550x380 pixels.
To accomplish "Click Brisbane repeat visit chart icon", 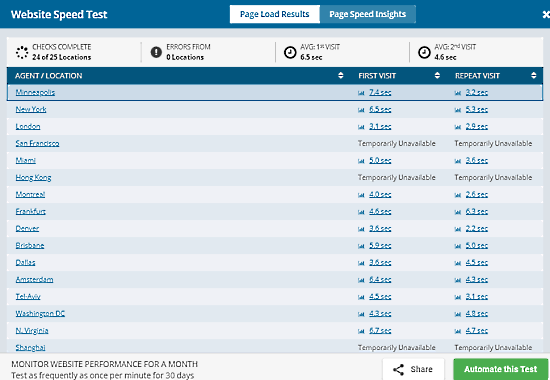I will (x=458, y=246).
